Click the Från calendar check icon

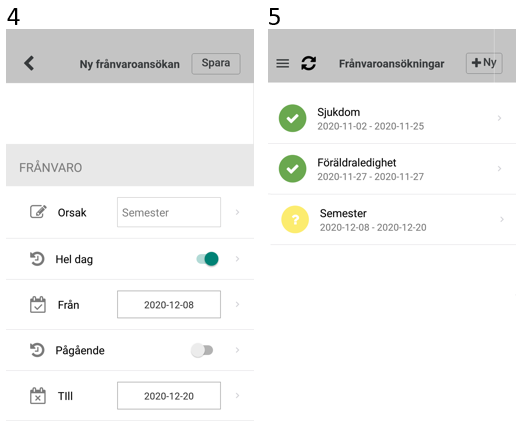pos(38,305)
